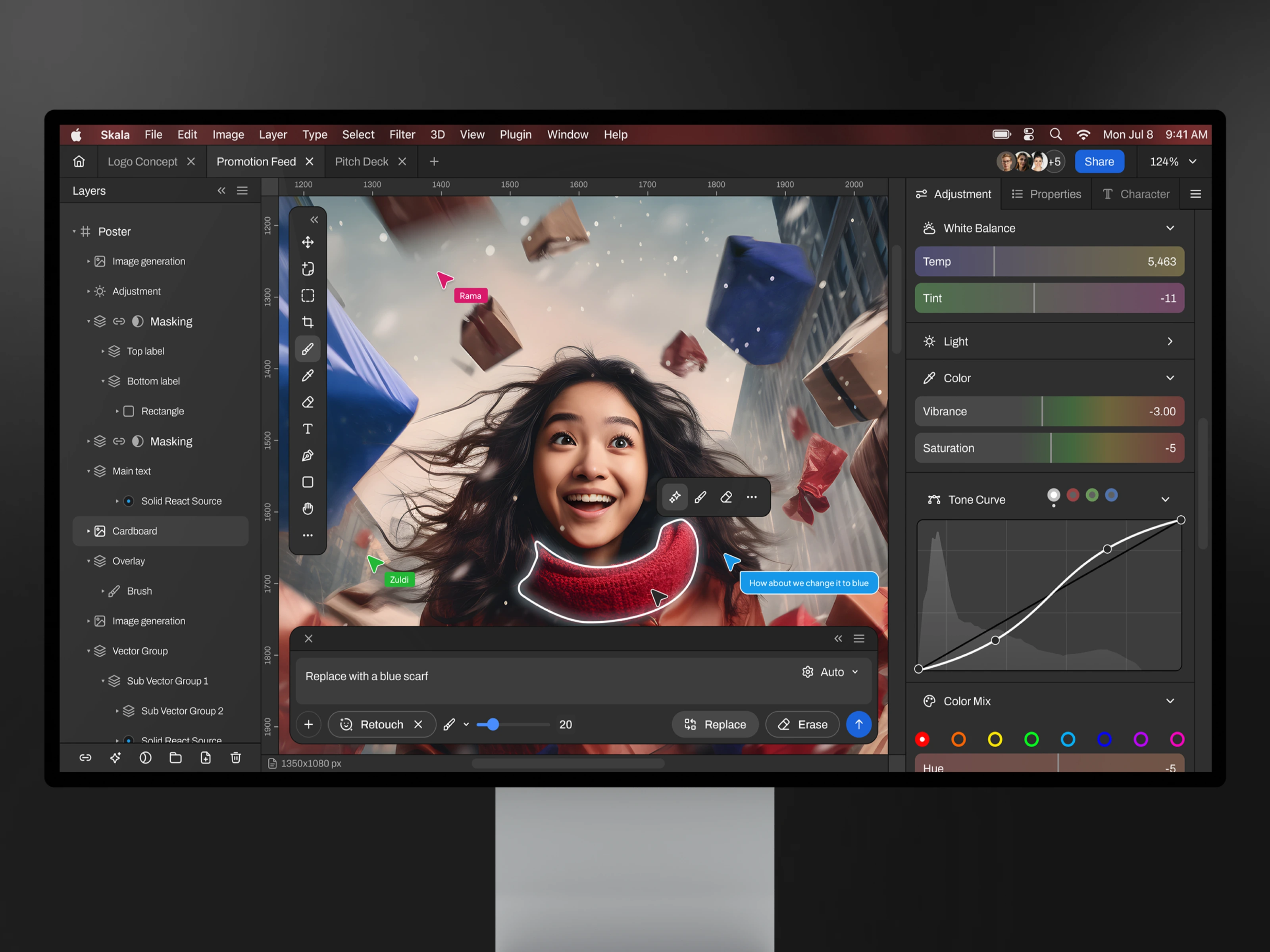The height and width of the screenshot is (952, 1270).
Task: Click brush icon in floating selection bar
Action: tap(700, 497)
